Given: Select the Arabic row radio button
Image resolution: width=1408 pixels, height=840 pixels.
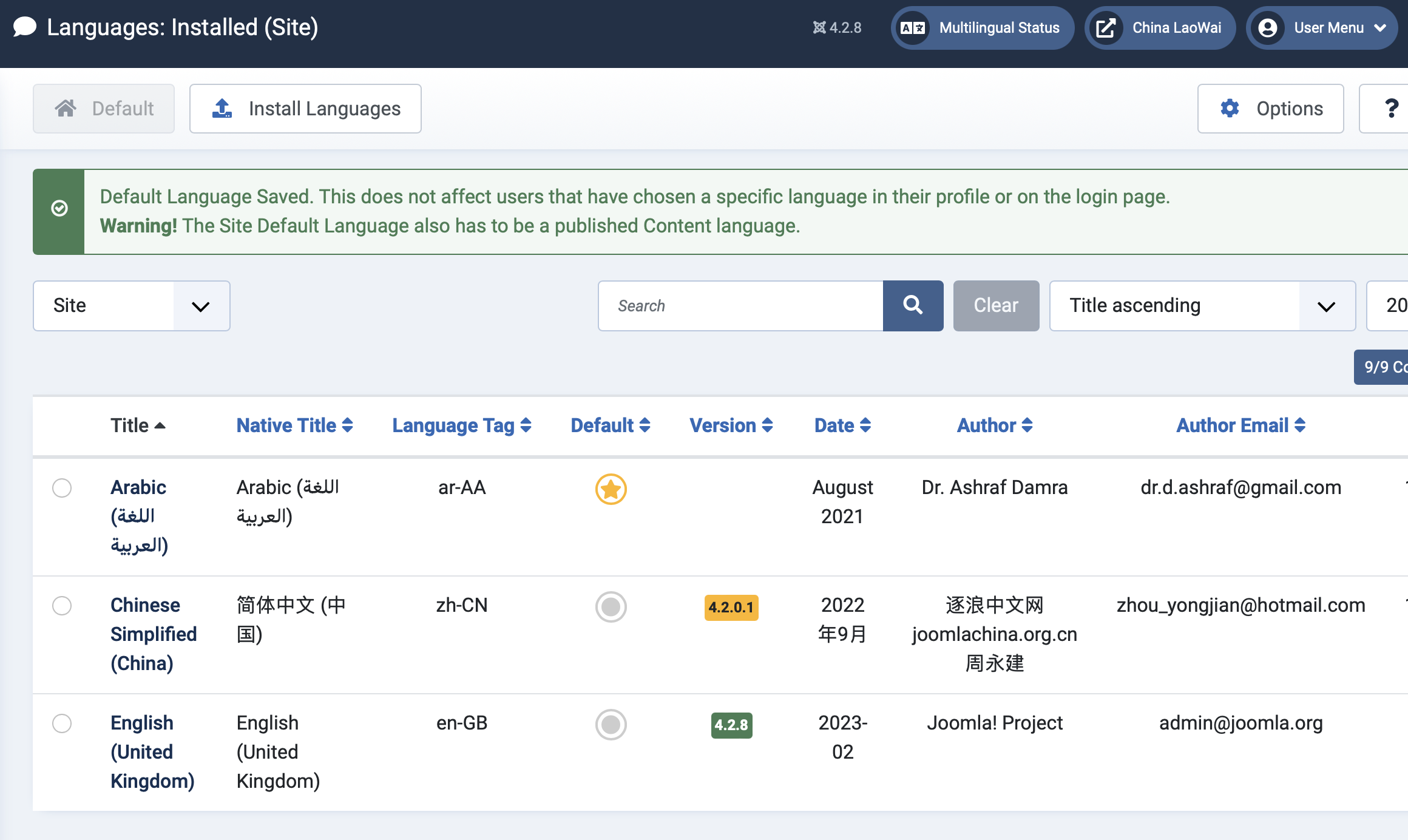Looking at the screenshot, I should (62, 488).
